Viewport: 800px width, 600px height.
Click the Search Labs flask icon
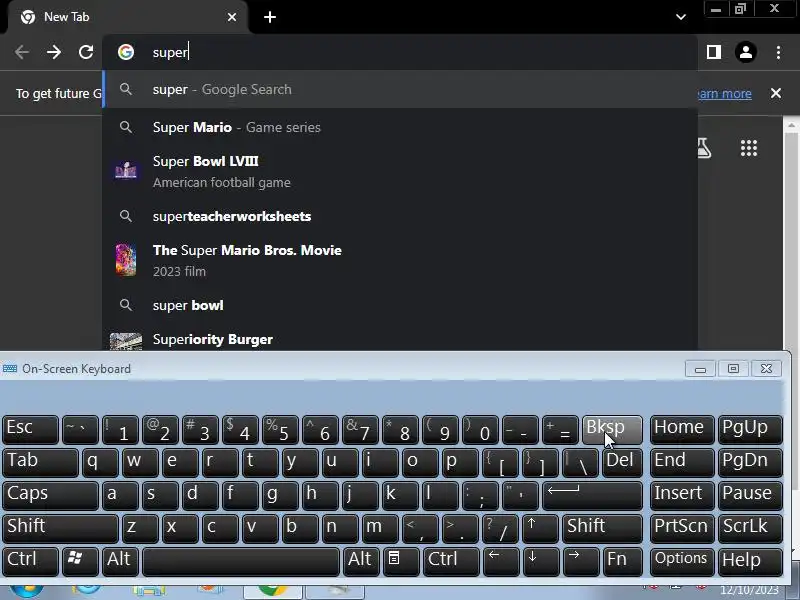tap(705, 148)
